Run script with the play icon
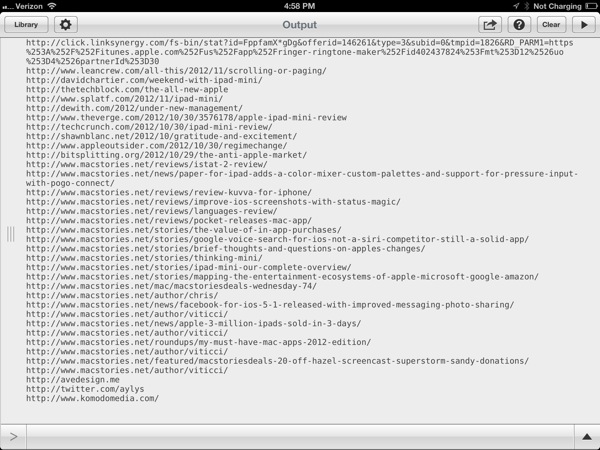The width and height of the screenshot is (600, 450). (584, 25)
